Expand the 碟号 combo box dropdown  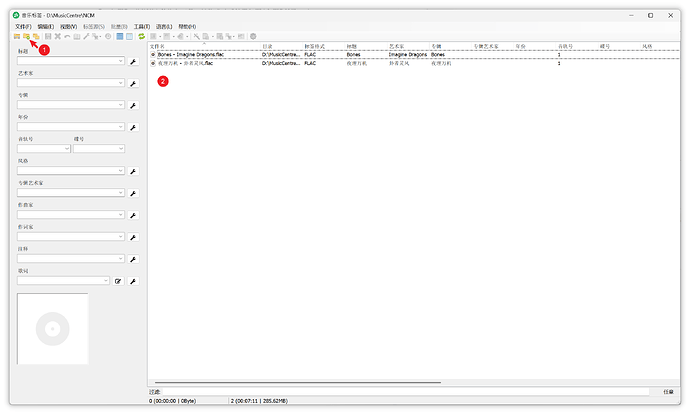(x=121, y=149)
